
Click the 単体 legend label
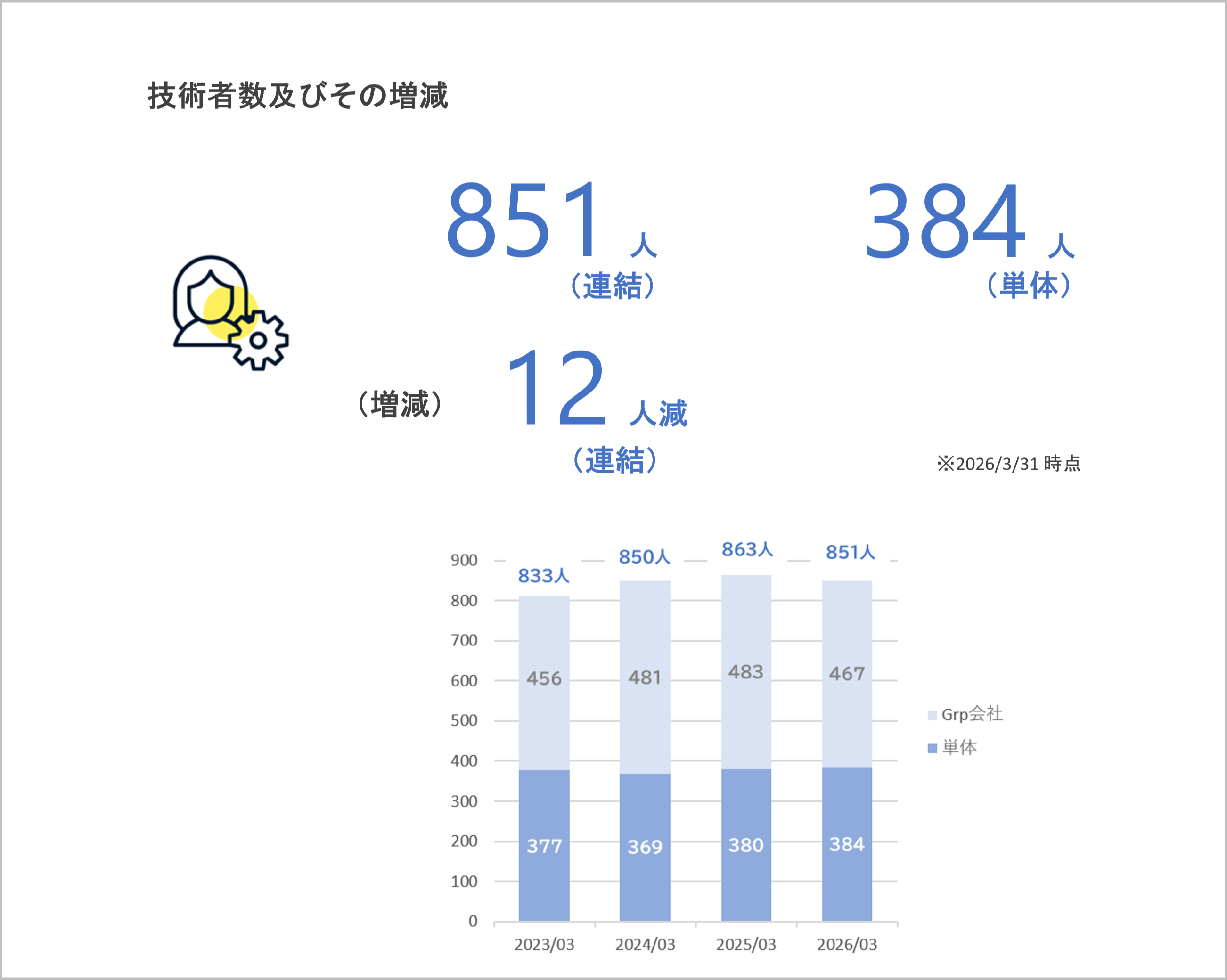[x=959, y=747]
